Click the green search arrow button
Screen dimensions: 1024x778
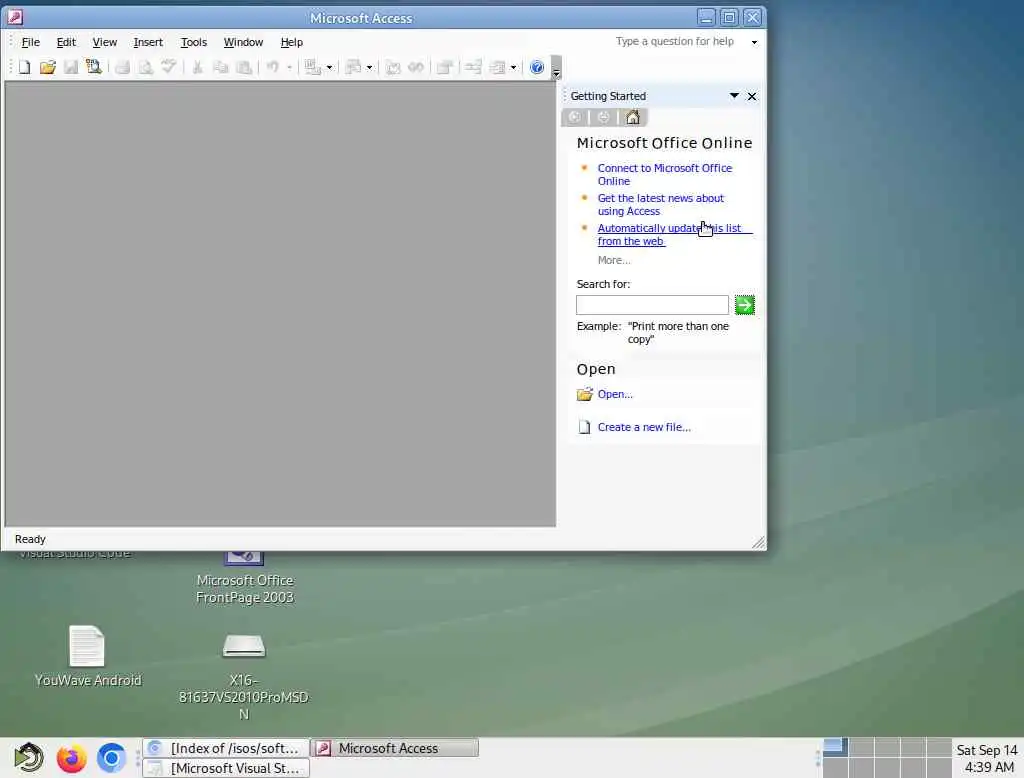point(744,305)
